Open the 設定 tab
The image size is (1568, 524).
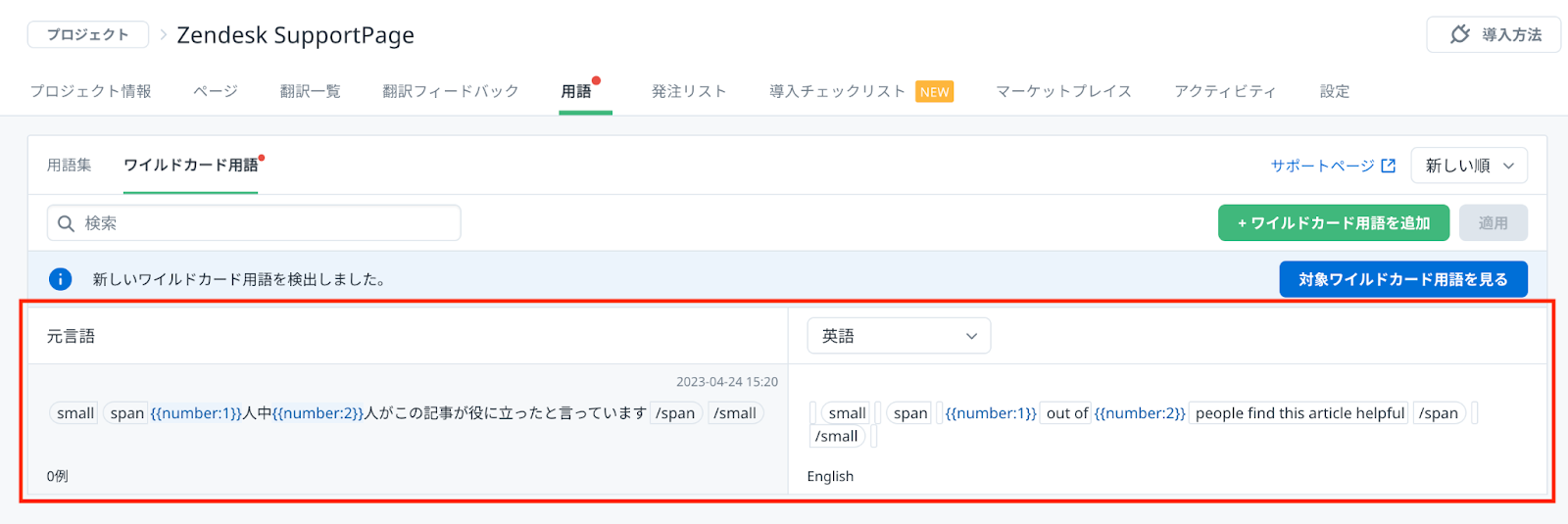coord(1334,91)
